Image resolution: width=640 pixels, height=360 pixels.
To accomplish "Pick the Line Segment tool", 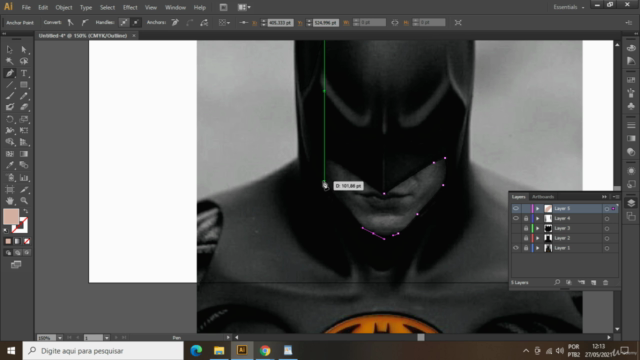I will [x=9, y=85].
